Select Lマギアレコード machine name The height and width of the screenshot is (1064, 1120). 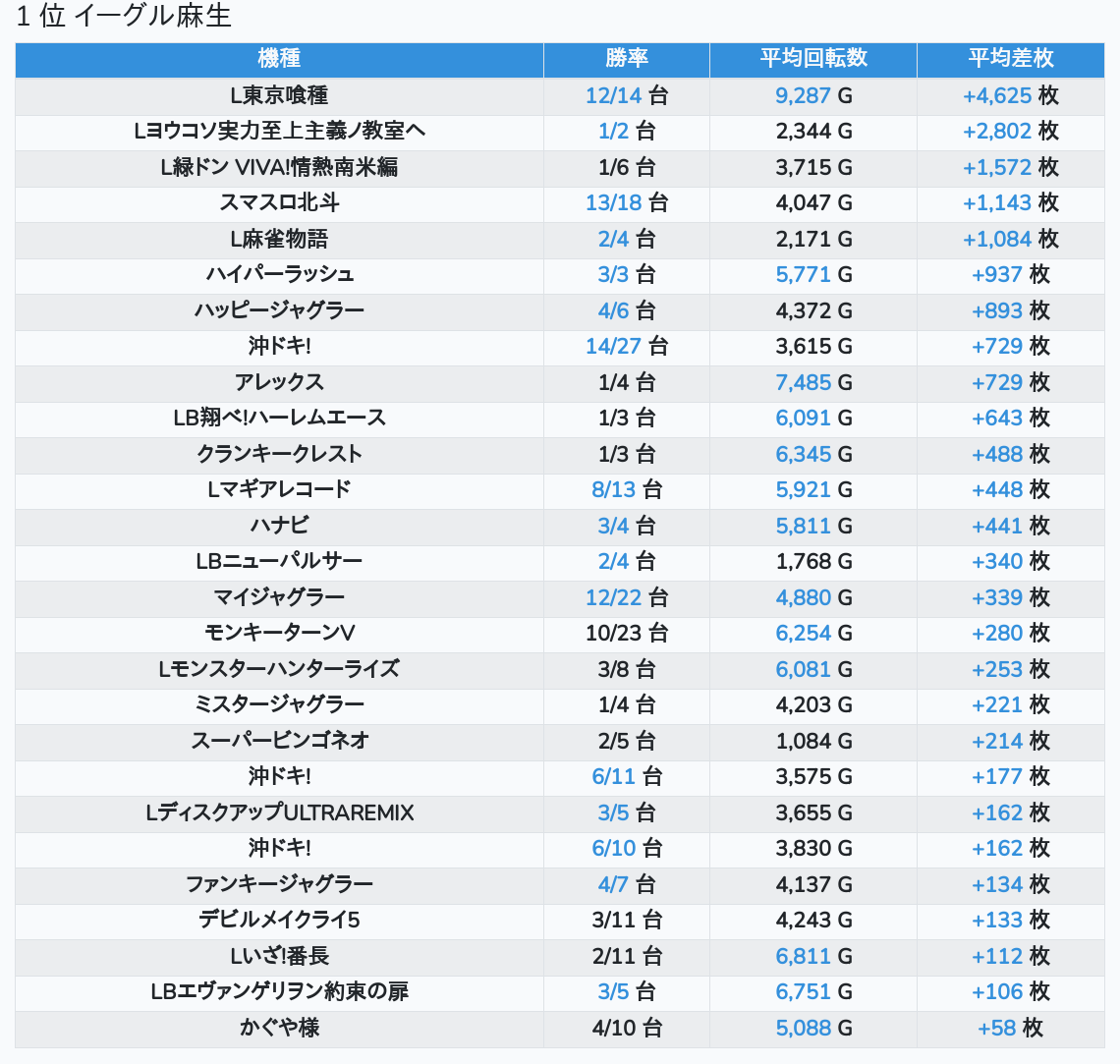279,490
